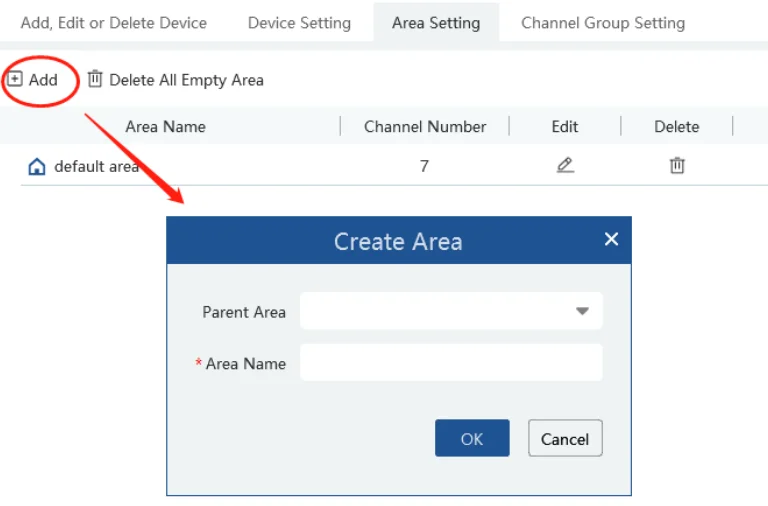This screenshot has height=506, width=768.
Task: Click the Edit column header
Action: (565, 126)
